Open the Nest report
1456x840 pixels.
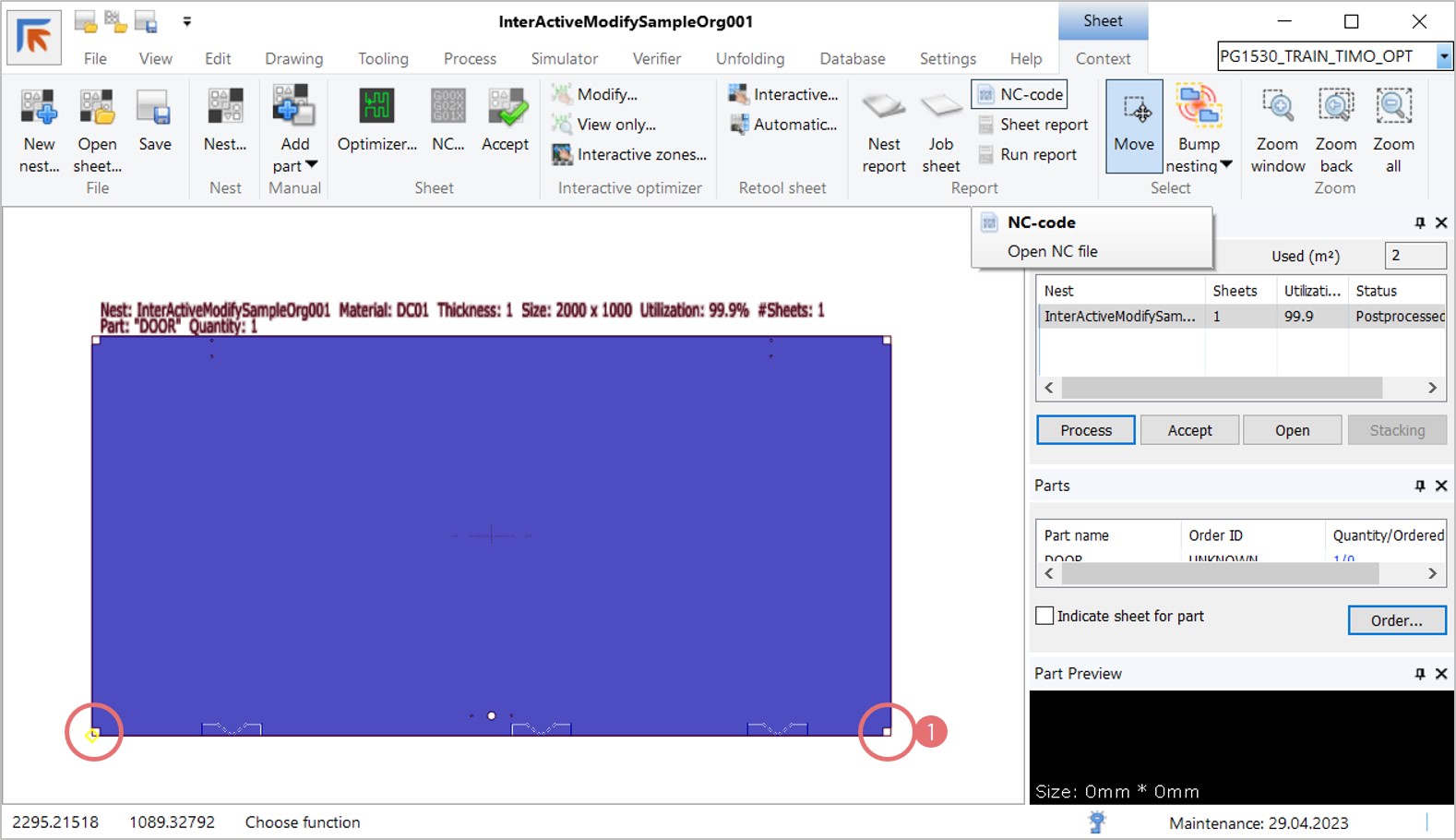884,109
